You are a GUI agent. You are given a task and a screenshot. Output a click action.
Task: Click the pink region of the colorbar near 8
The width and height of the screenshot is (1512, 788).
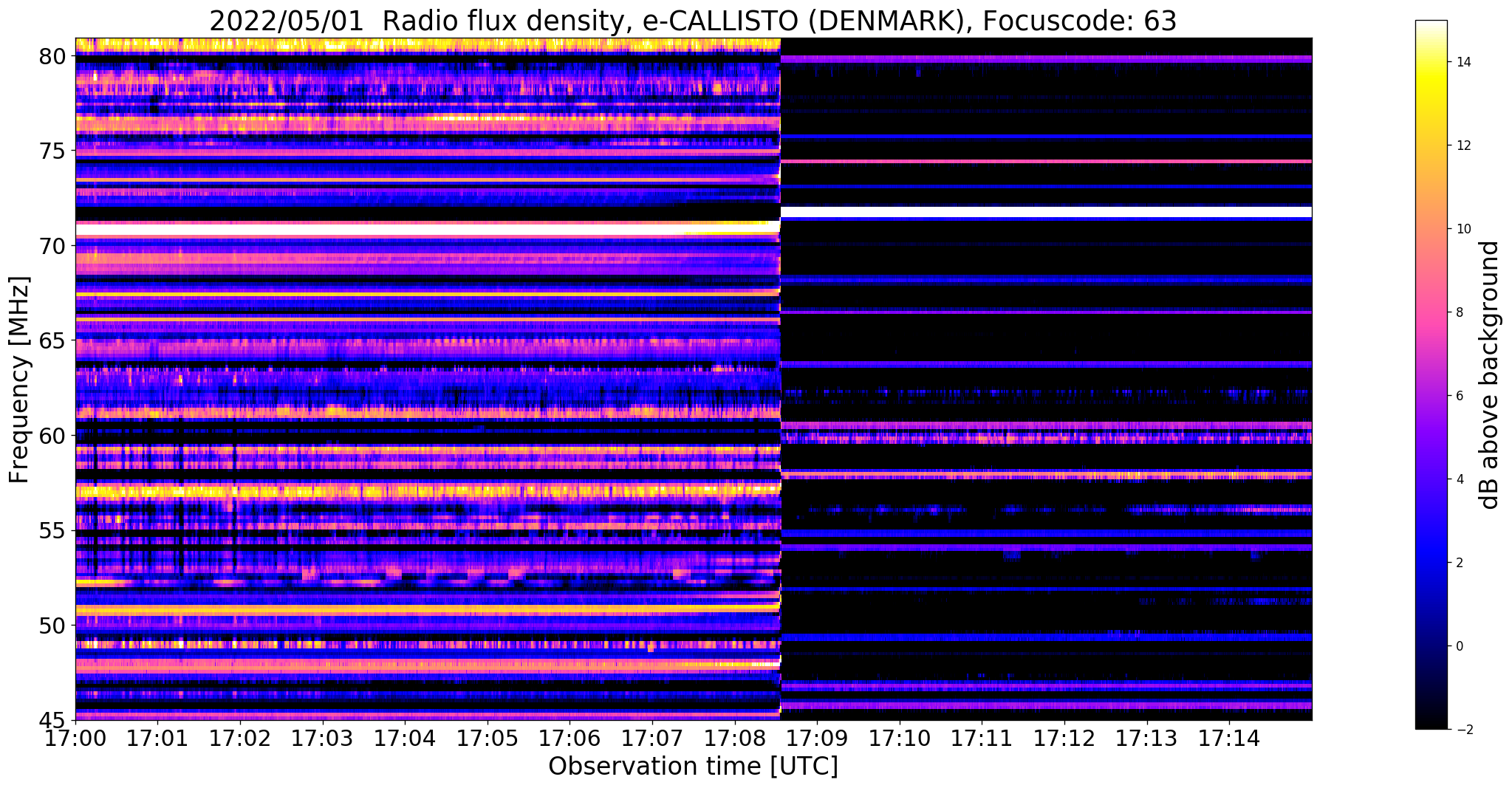pos(1431,312)
